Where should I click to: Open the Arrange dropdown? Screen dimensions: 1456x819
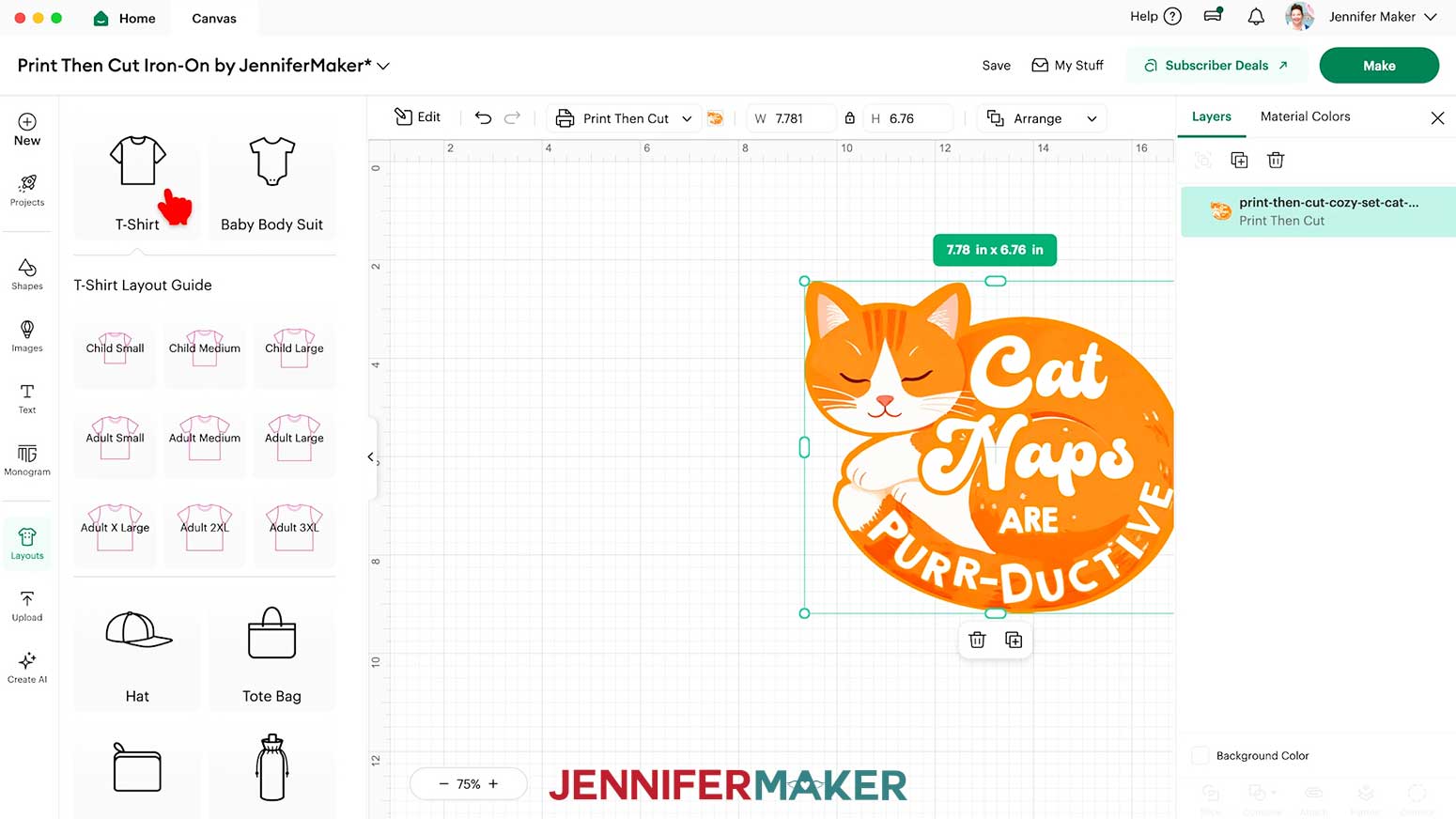[x=1043, y=118]
